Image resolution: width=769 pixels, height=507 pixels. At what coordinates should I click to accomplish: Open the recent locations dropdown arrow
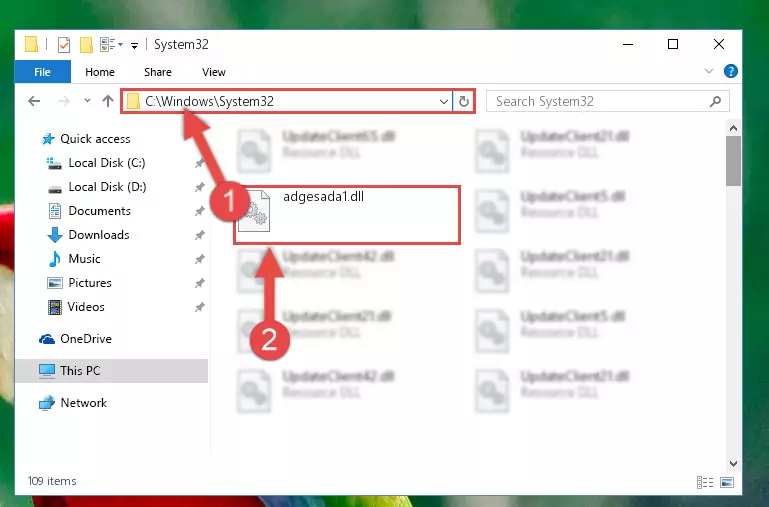(x=87, y=101)
